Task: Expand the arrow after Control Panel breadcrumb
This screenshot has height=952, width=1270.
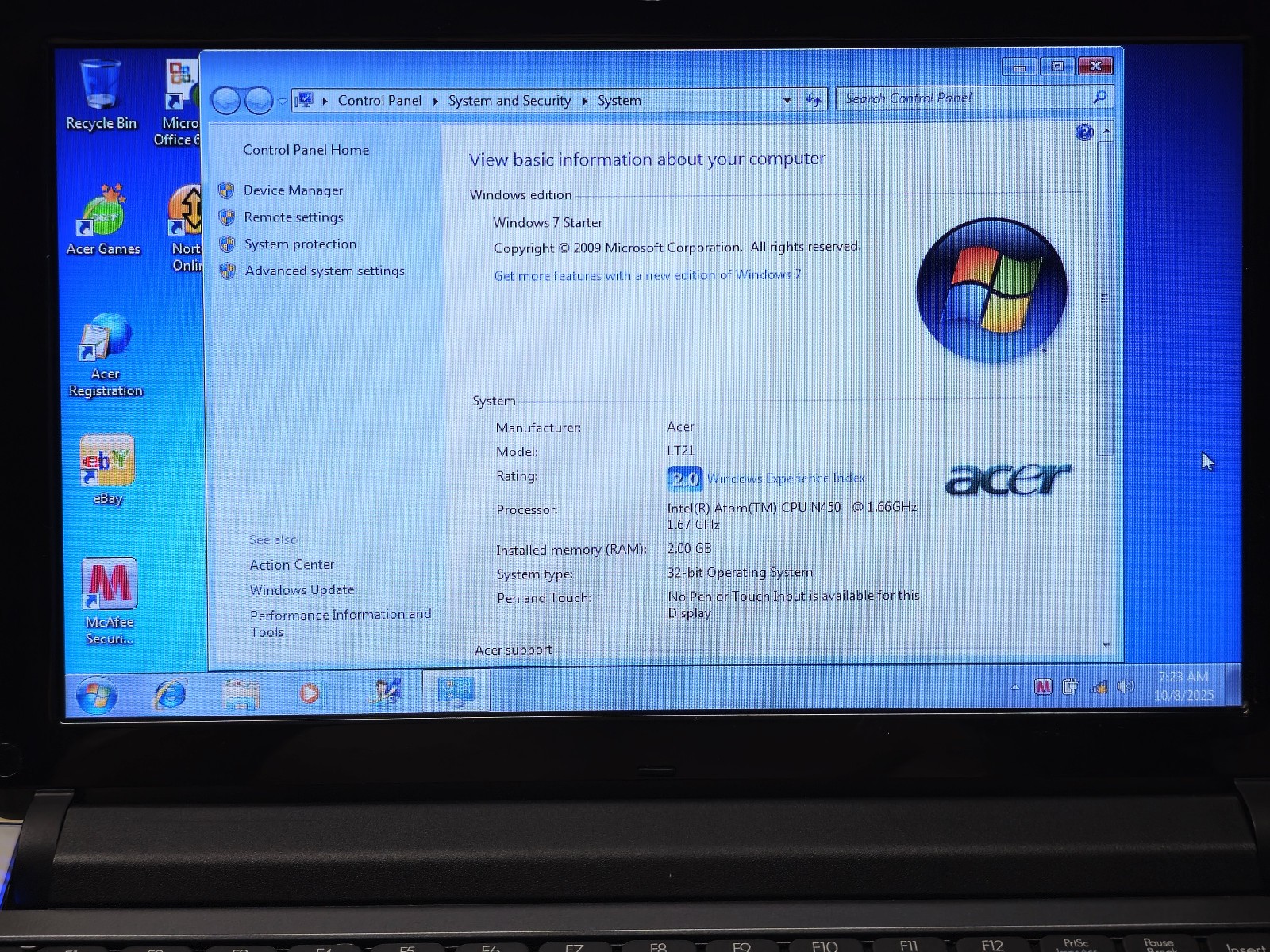Action: [x=435, y=101]
